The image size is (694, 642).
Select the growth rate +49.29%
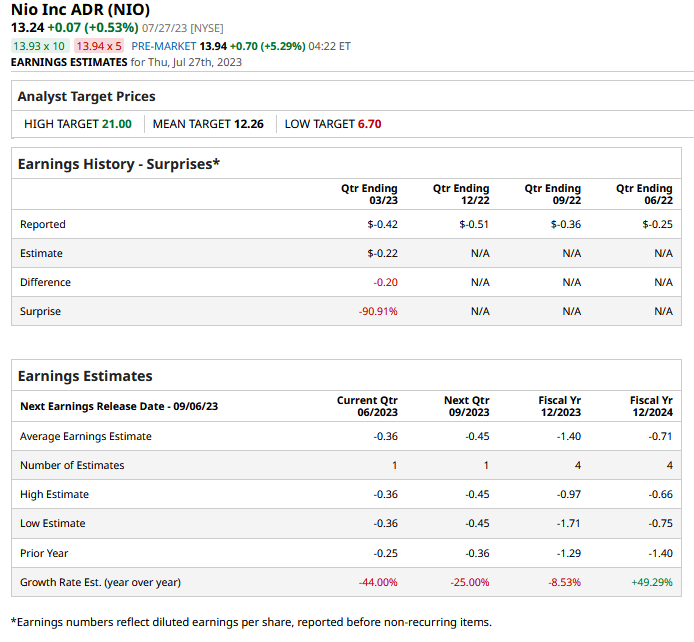(x=652, y=582)
